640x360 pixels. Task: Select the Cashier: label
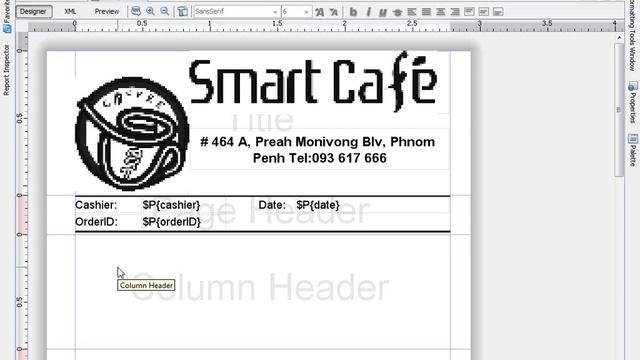click(x=96, y=205)
